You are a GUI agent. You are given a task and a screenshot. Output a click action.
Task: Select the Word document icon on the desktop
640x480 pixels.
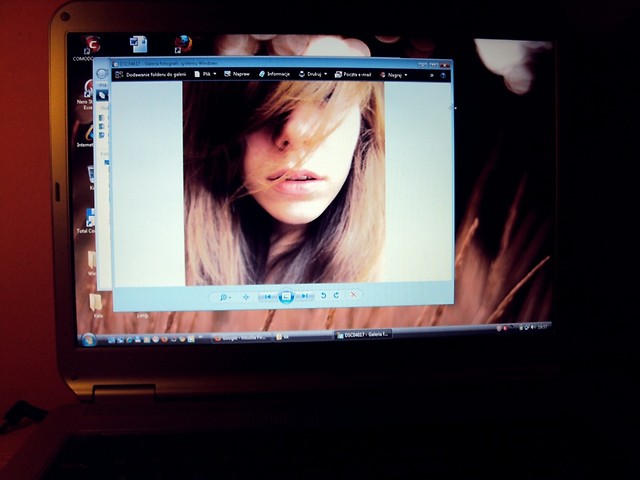click(138, 44)
